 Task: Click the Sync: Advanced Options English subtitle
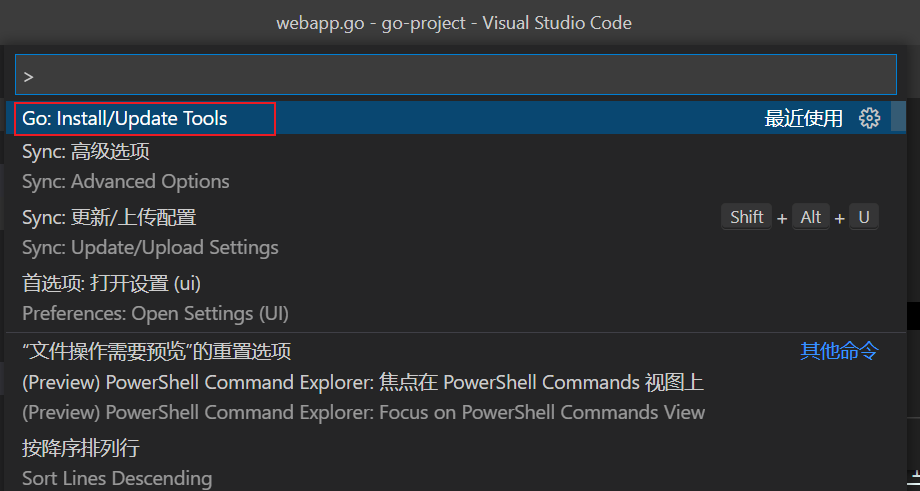click(x=126, y=181)
